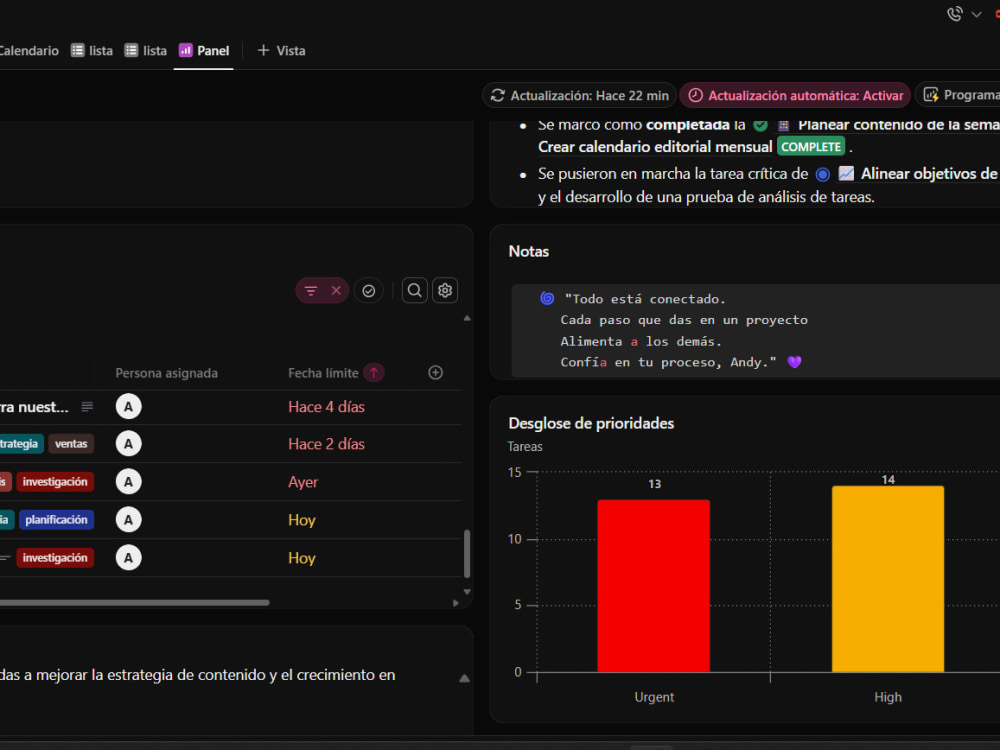Open the COMPLETE status badge
This screenshot has width=1000, height=750.
tap(811, 147)
